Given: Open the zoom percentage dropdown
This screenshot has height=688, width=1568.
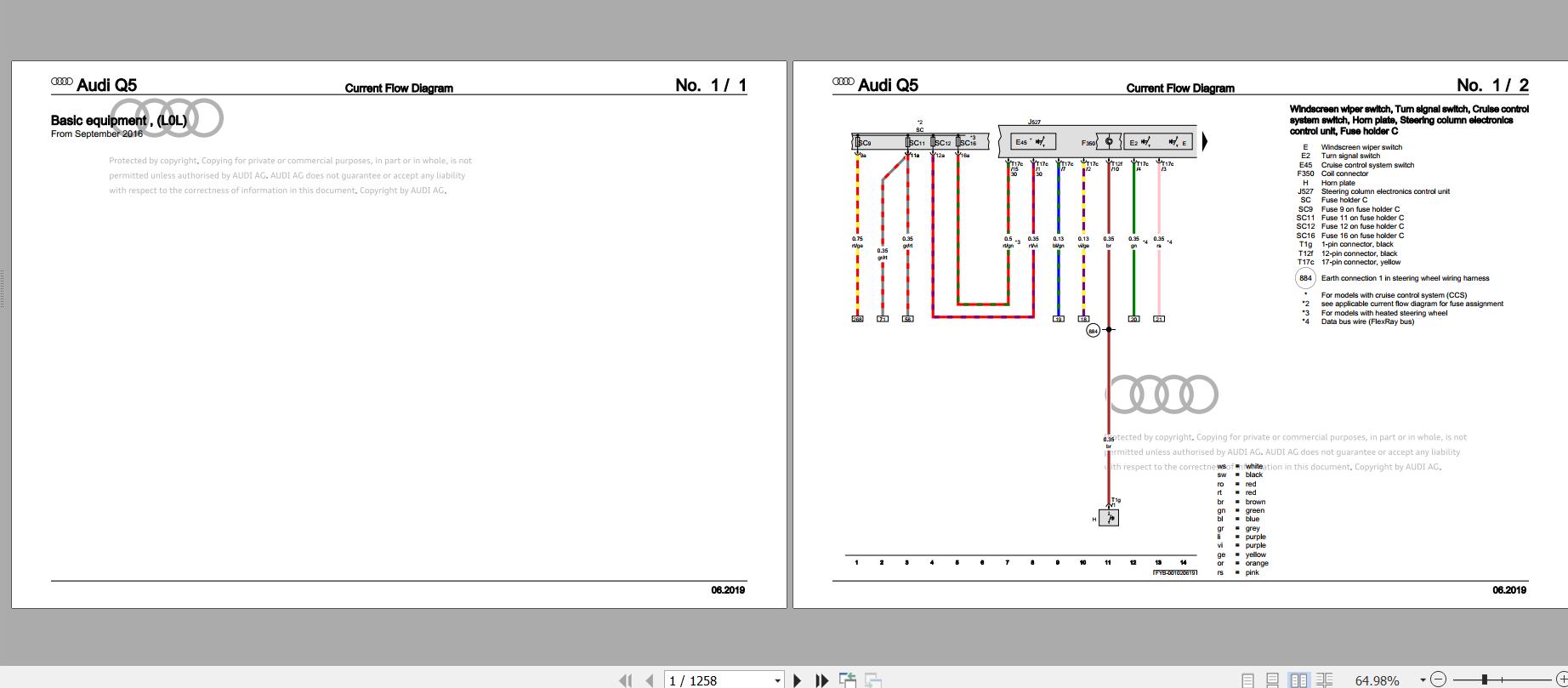Looking at the screenshot, I should click(x=1423, y=679).
